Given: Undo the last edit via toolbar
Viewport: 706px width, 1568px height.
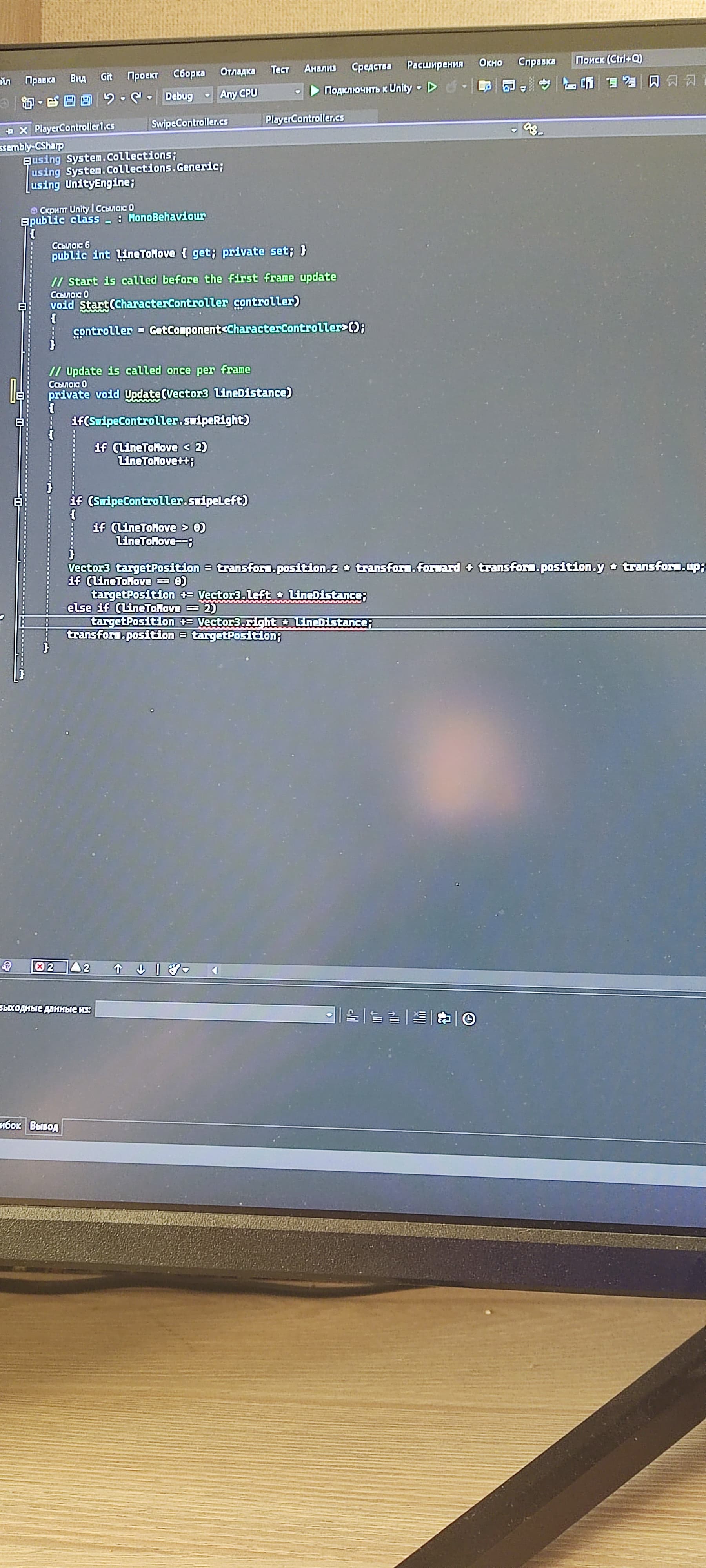Looking at the screenshot, I should [109, 98].
